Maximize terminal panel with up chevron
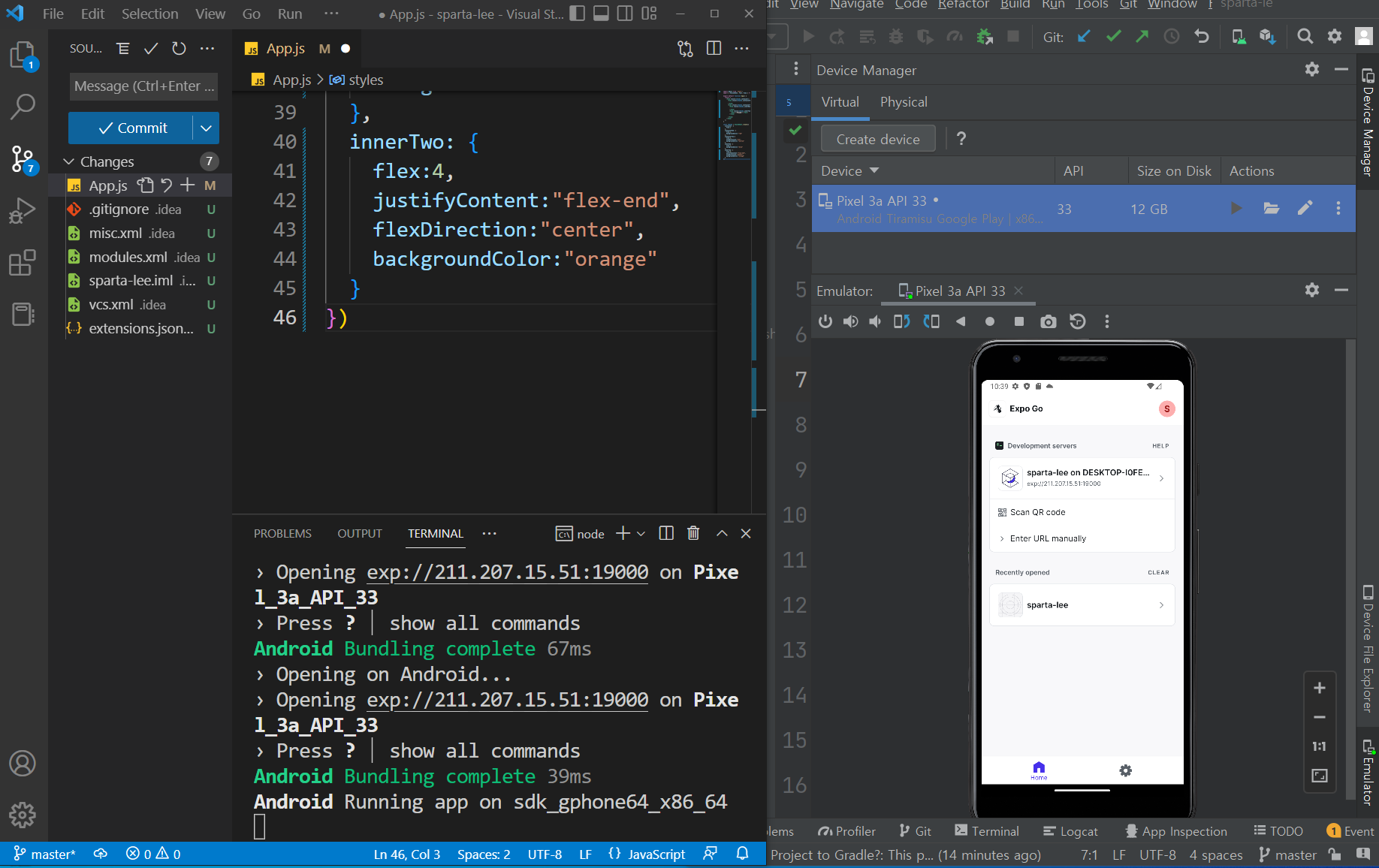This screenshot has height=868, width=1379. click(722, 533)
